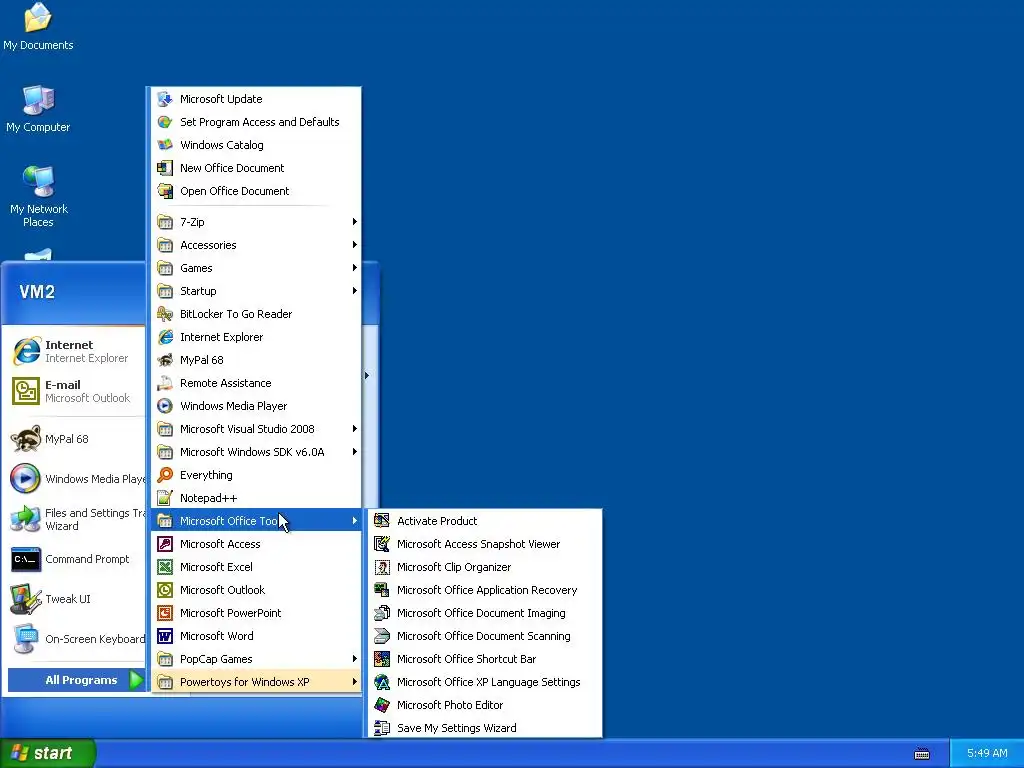Screen dimensions: 1024x768
Task: Expand the Microsoft Visual Studio 2008 arrow
Action: 355,429
